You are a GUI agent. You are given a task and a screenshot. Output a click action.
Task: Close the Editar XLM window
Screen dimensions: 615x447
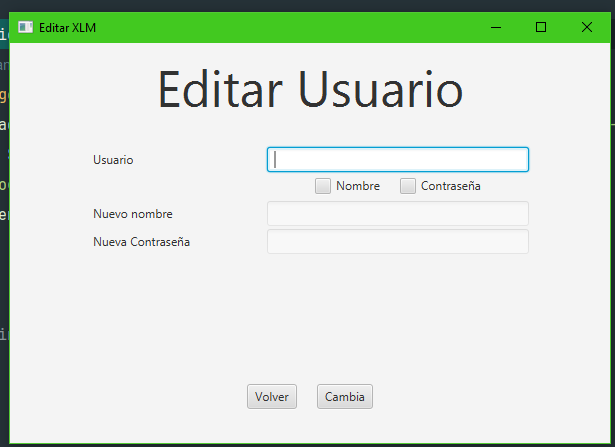(587, 27)
